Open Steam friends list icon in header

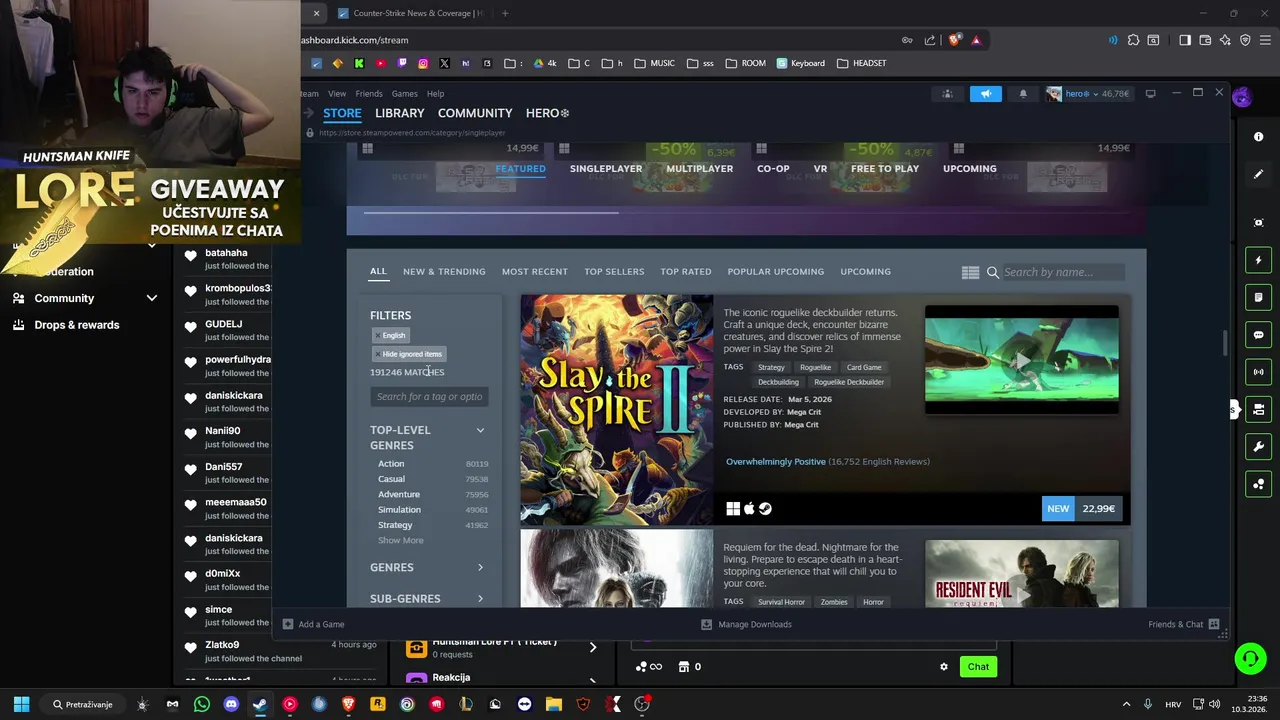947,94
